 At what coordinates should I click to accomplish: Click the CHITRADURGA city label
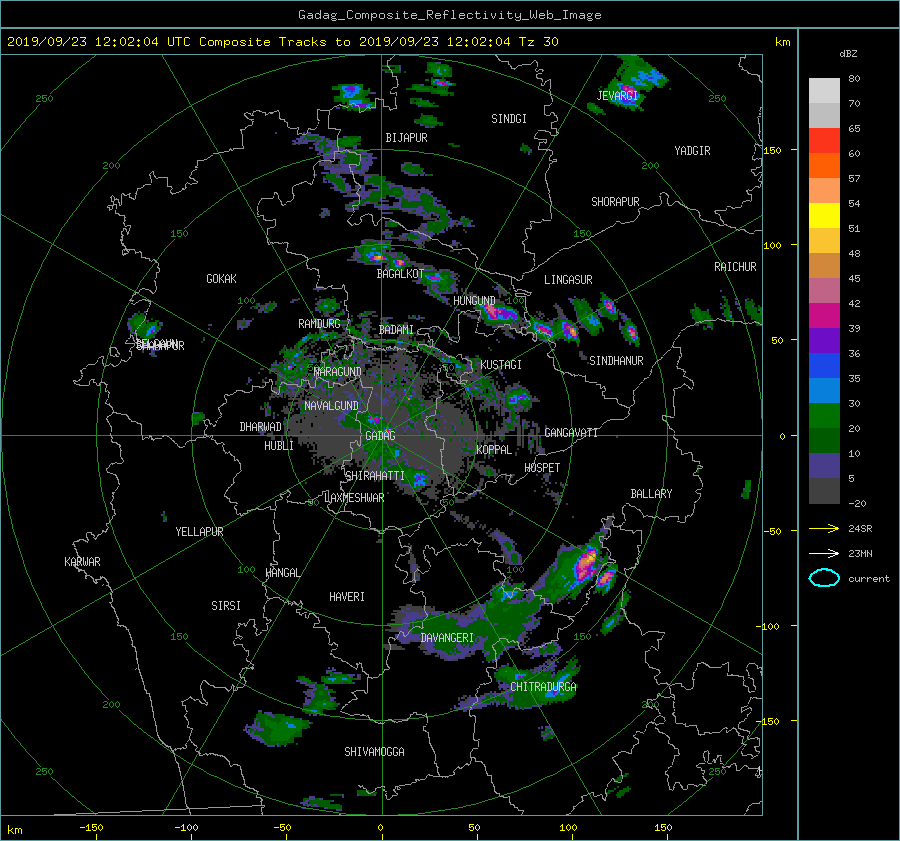coord(544,687)
